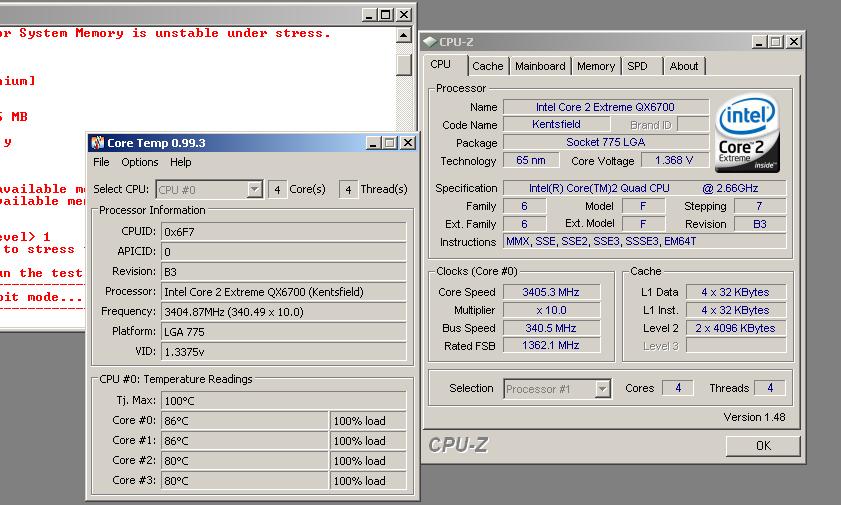The height and width of the screenshot is (505, 841).
Task: Click the Bus Speed value 340.5 MHz
Action: 551,328
